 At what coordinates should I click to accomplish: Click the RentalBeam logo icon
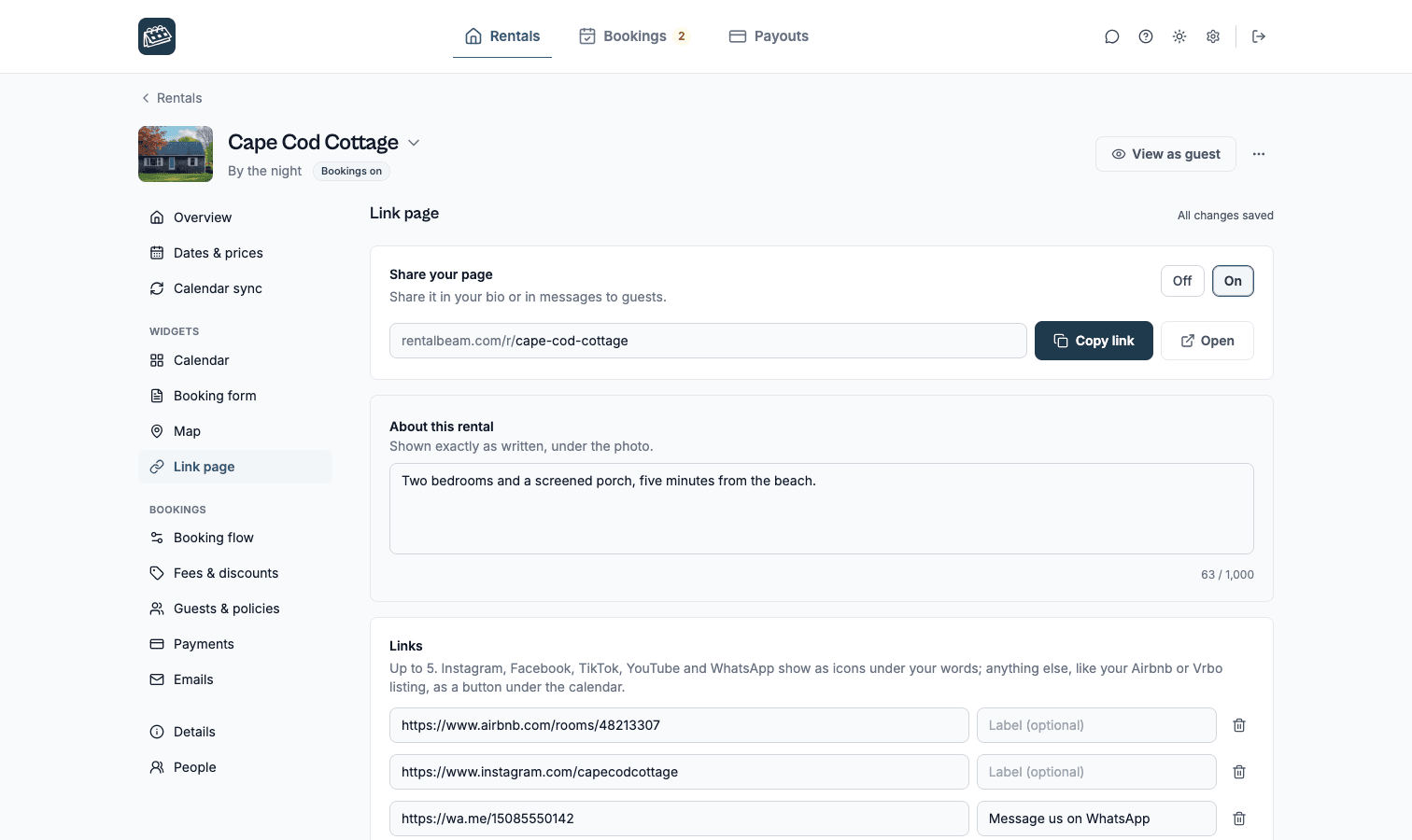coord(157,36)
